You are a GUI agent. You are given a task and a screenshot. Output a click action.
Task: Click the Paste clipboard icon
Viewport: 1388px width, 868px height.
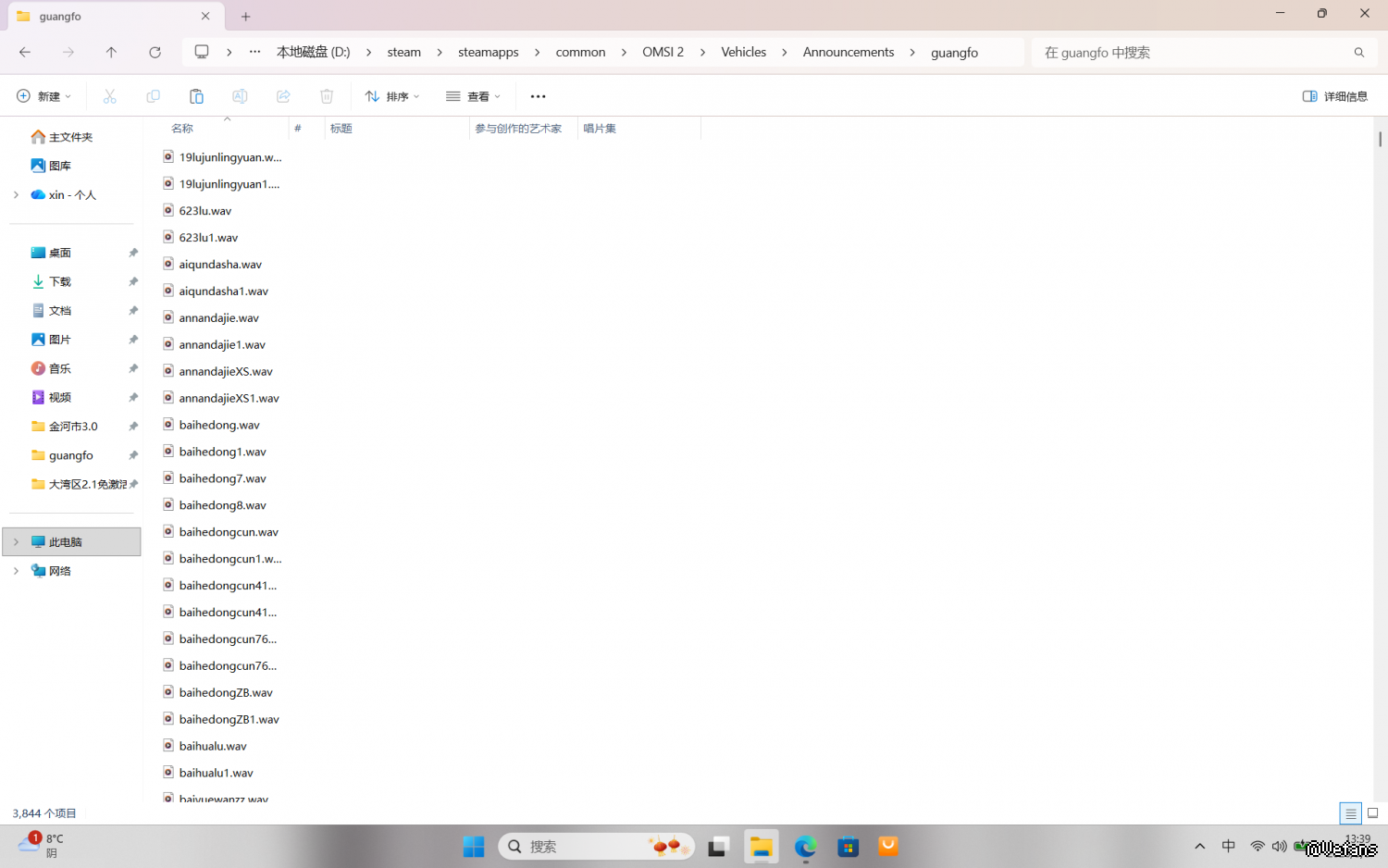point(196,96)
